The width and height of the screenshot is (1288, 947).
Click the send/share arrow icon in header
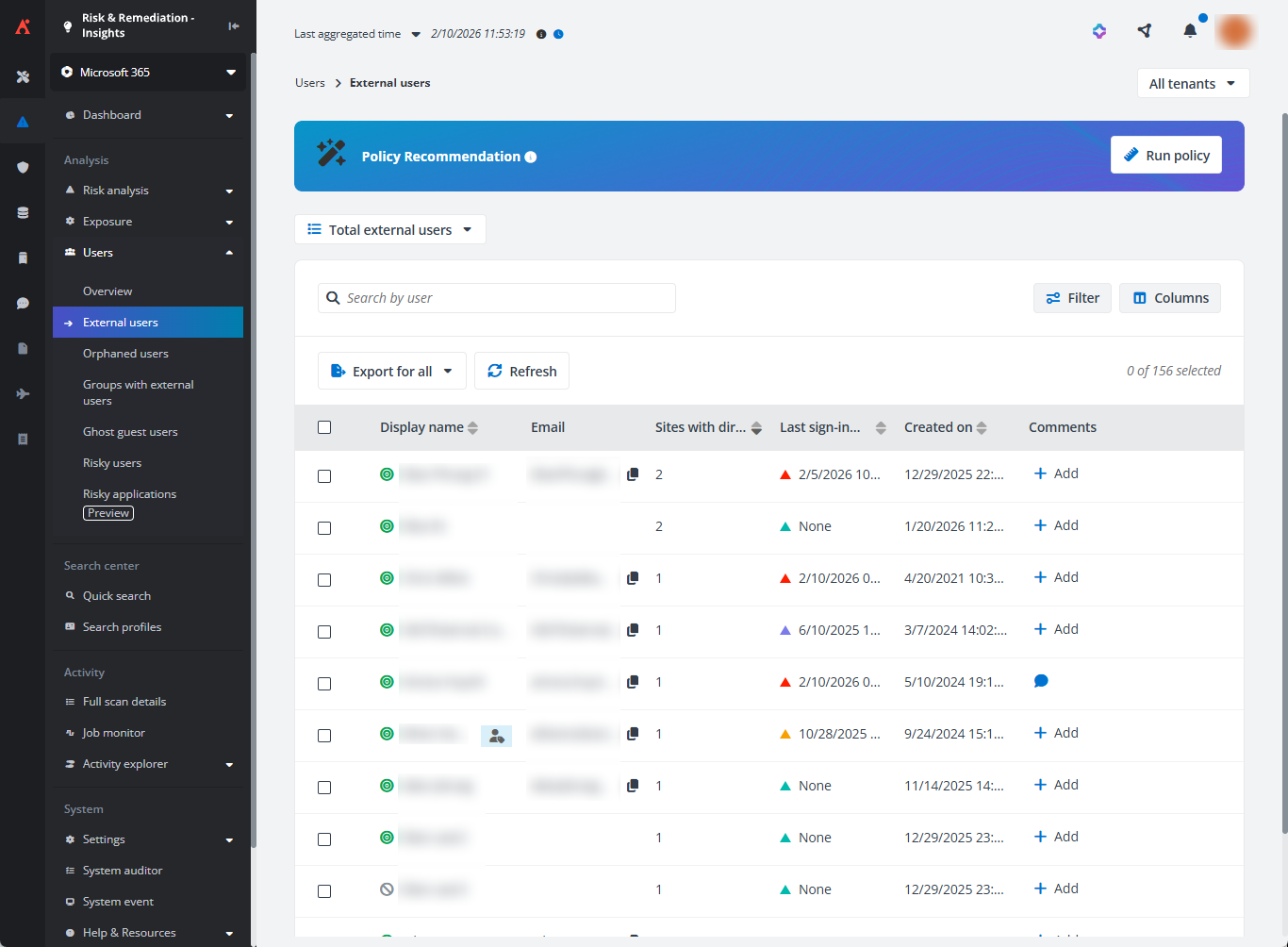point(1145,31)
